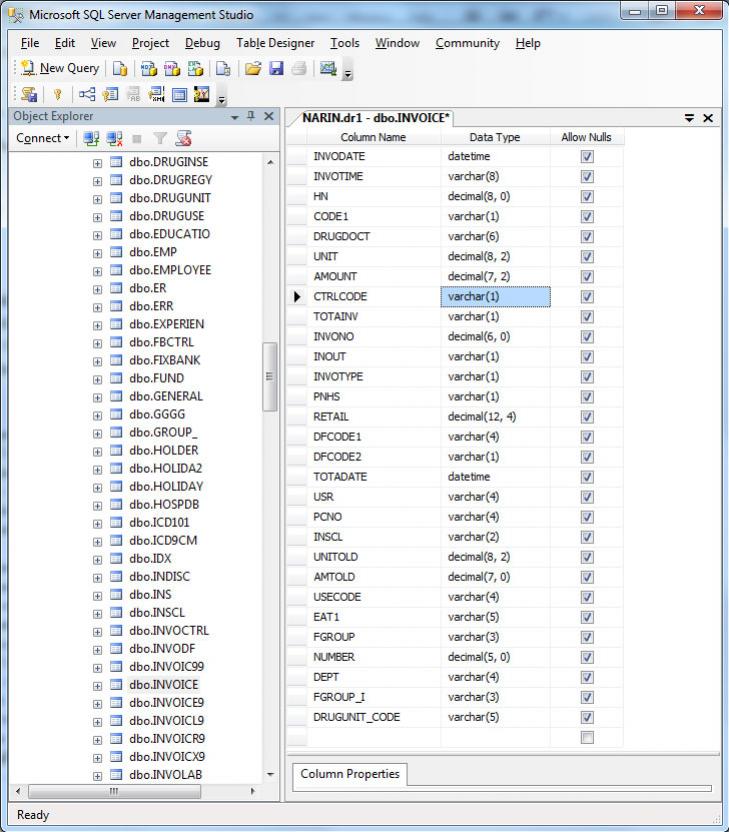Viewport: 729px width, 832px height.
Task: Expand the dbo.EMPLOYEE table node
Action: 97,271
